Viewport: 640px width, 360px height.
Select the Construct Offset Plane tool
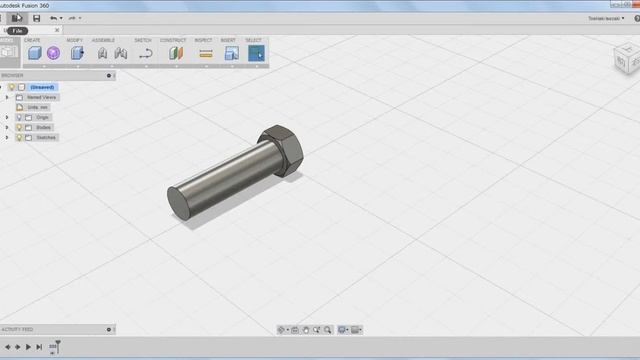click(x=176, y=53)
